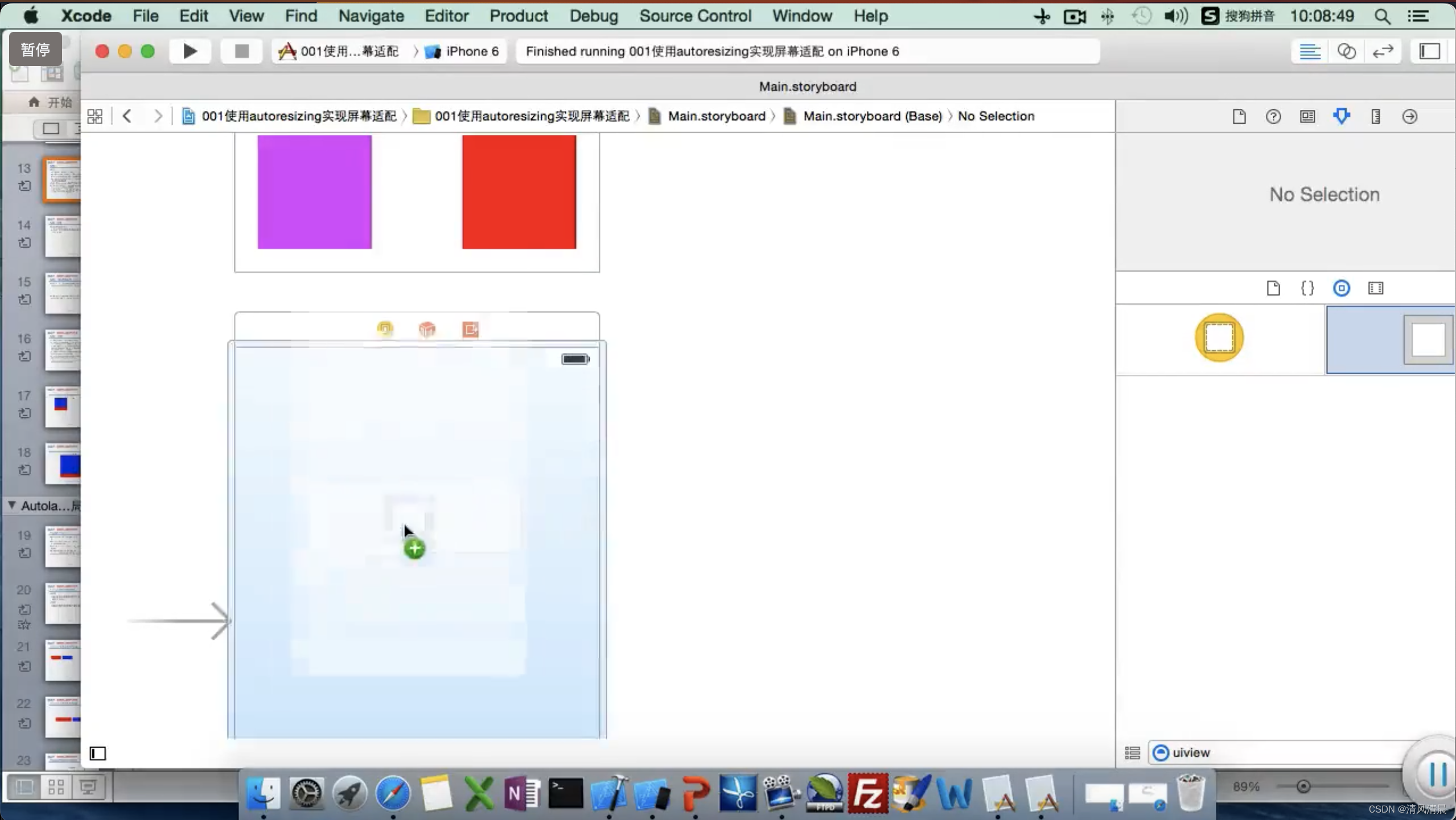Click the Editor menu in menu bar

pos(446,16)
